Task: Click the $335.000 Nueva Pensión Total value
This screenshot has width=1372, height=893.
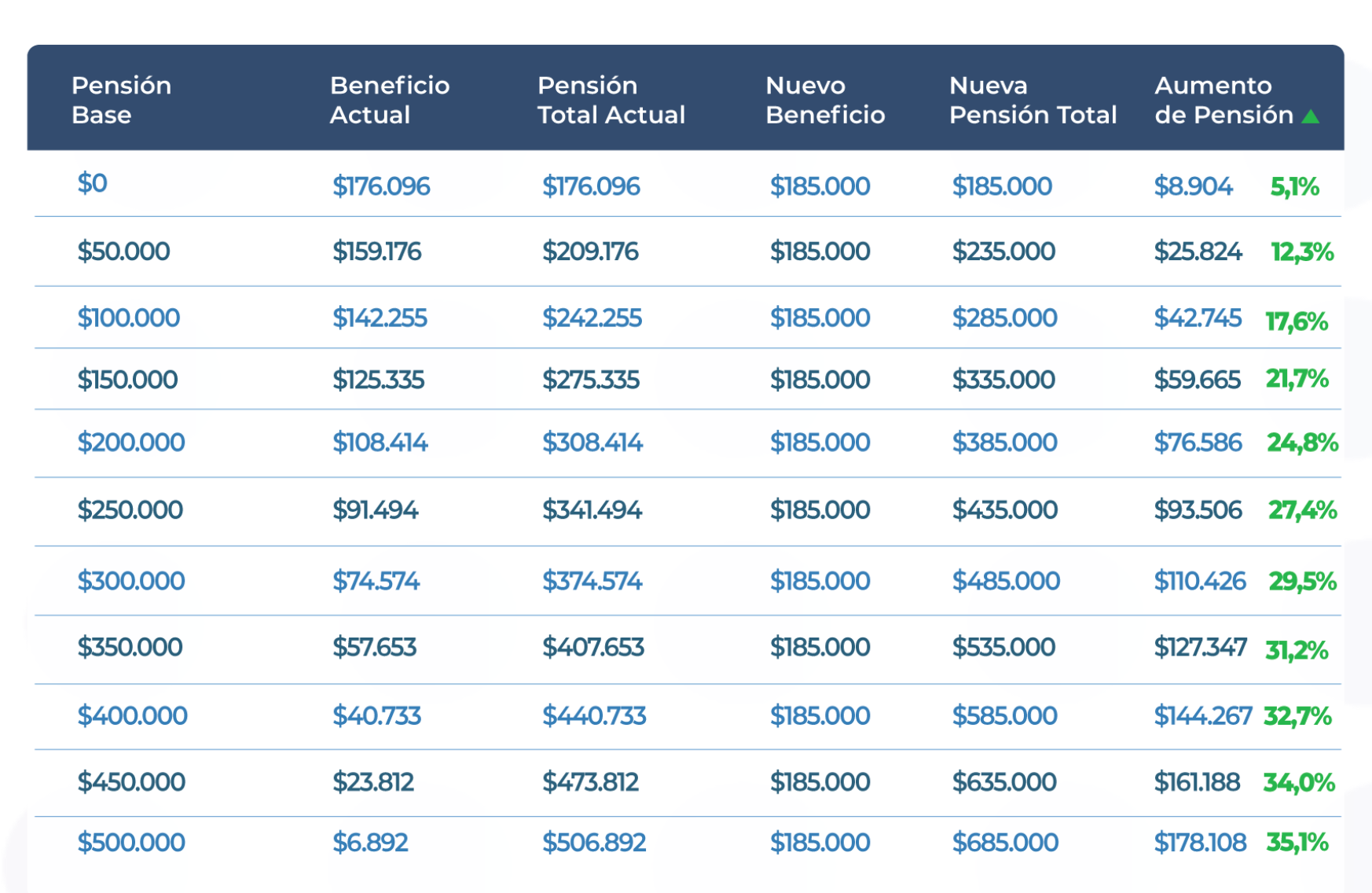Action: click(1003, 380)
